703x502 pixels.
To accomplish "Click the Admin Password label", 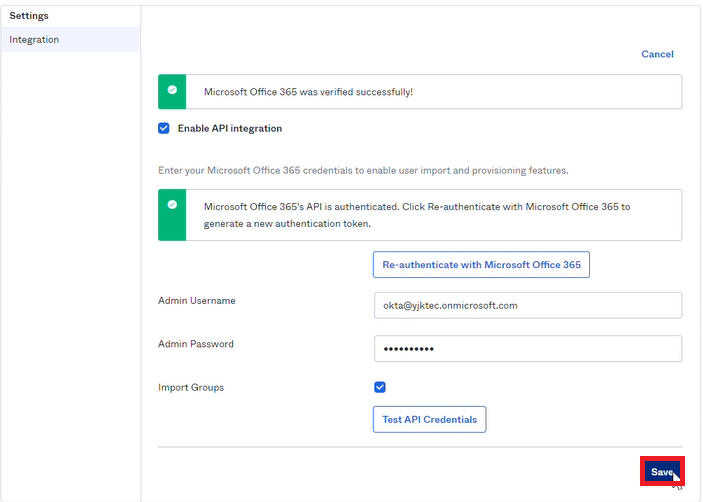I will click(x=195, y=344).
